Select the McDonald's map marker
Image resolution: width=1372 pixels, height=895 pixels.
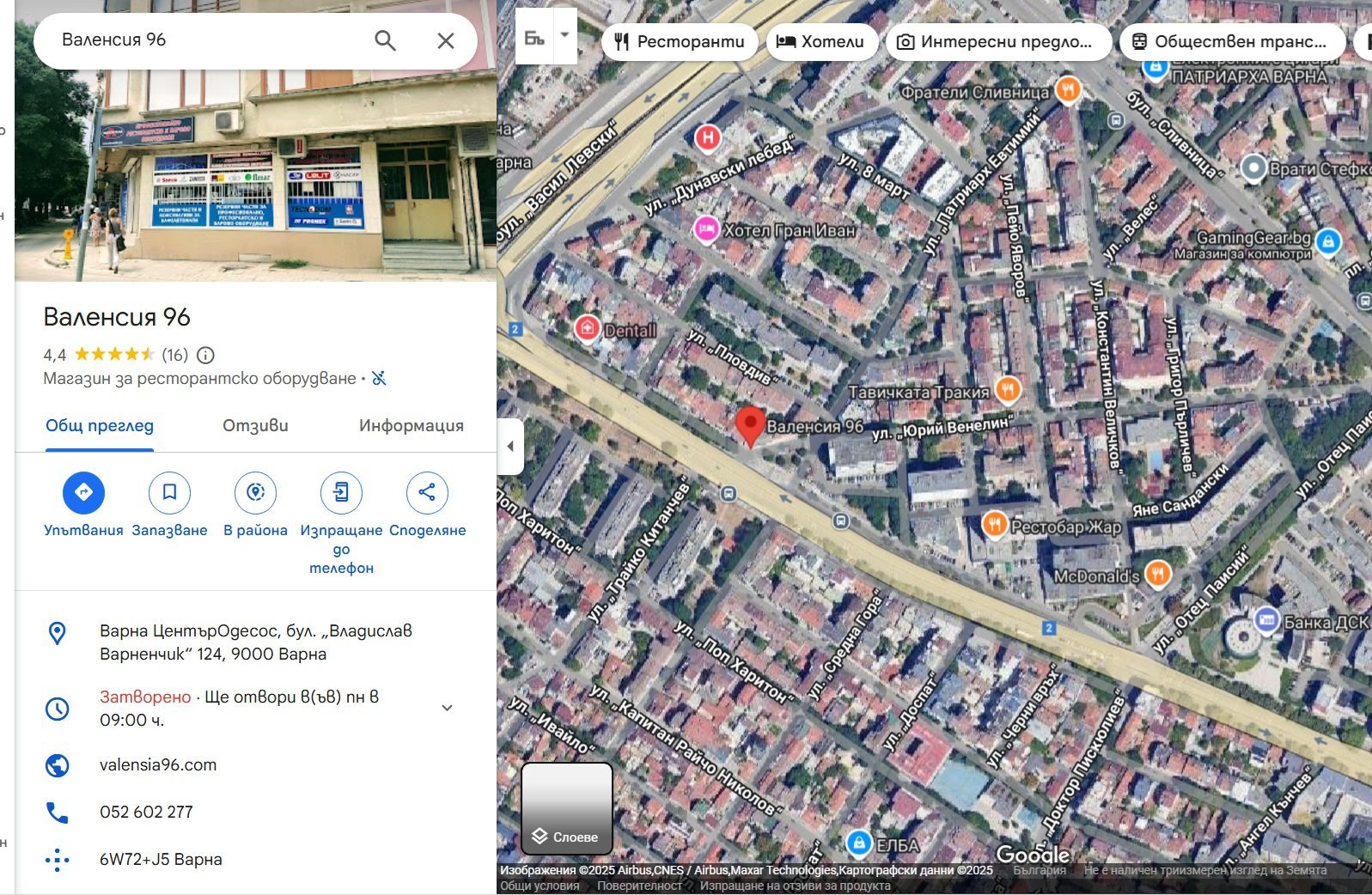coord(1157,574)
